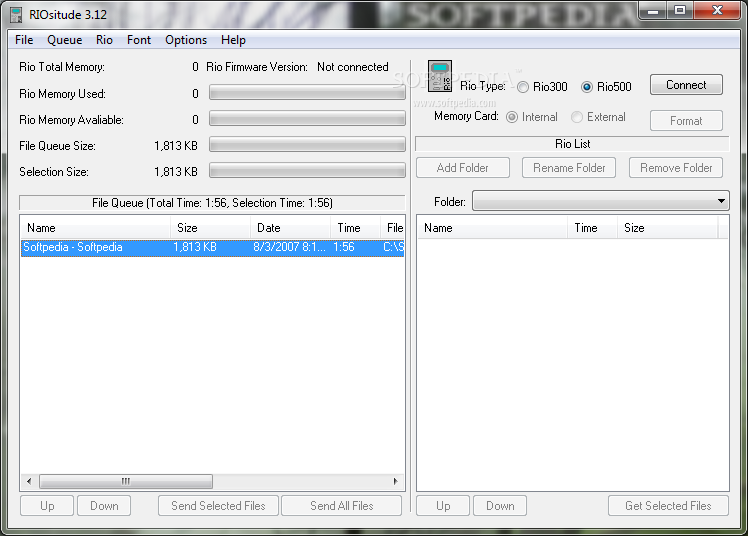Sort Rio list by Name column
Screen dimensions: 748x536
click(x=492, y=228)
